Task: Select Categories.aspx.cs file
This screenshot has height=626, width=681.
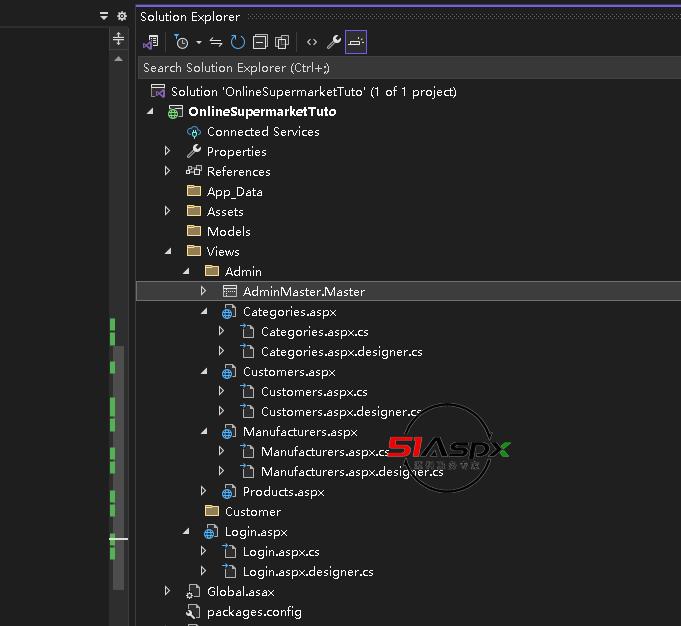Action: (x=314, y=332)
